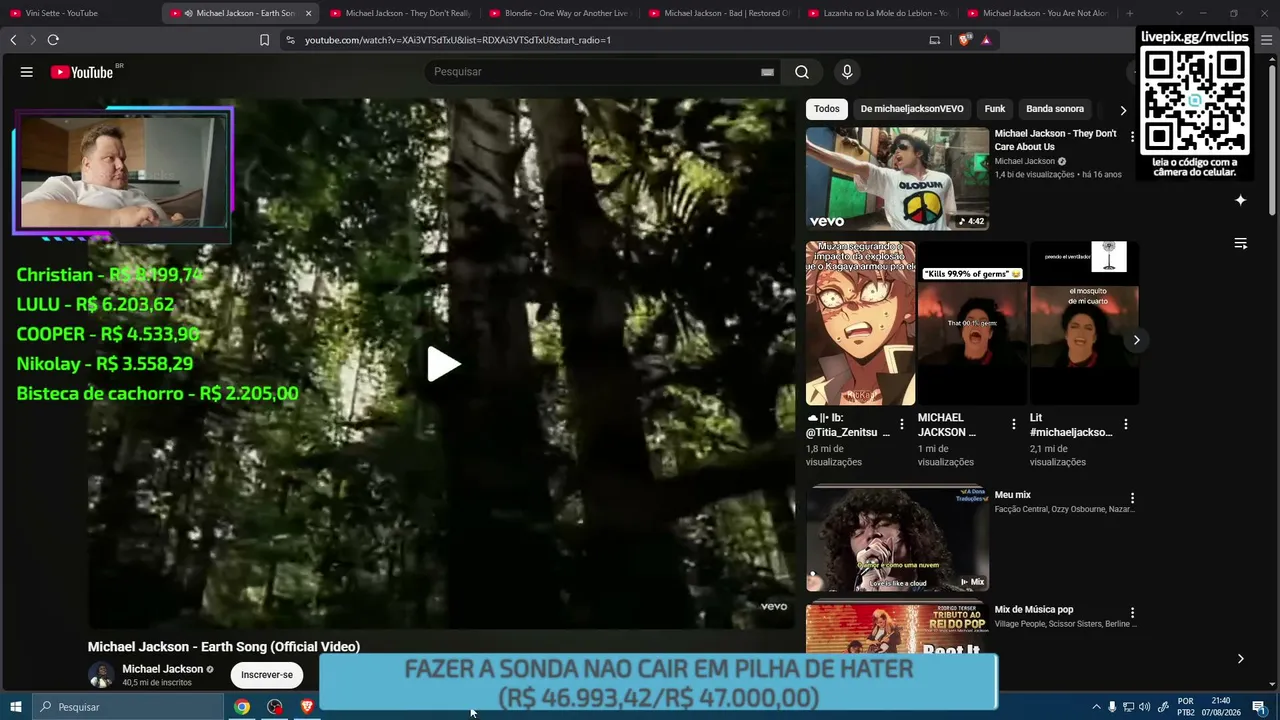The image size is (1280, 720).
Task: Click the YouTube search magnifier button
Action: coord(802,72)
